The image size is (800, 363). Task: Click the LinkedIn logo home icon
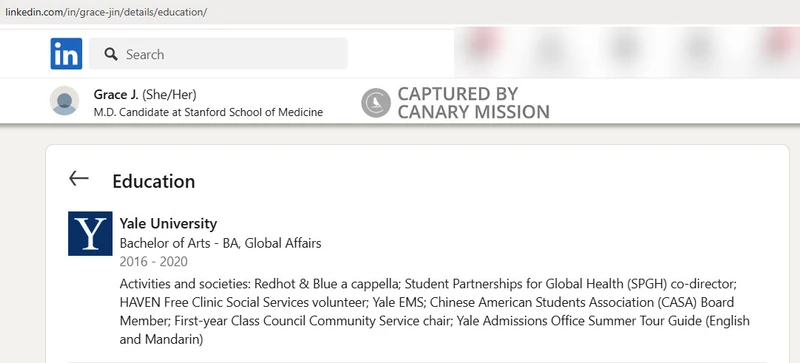pos(66,54)
